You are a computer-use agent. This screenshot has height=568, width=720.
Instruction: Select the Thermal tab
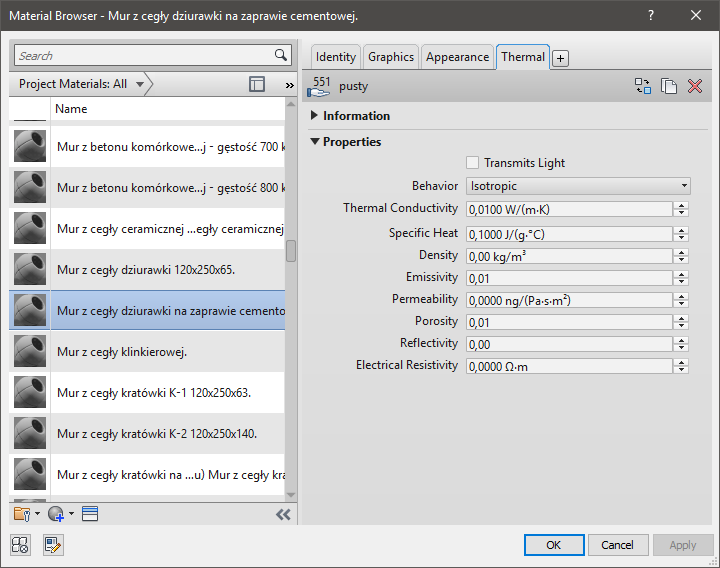(523, 57)
